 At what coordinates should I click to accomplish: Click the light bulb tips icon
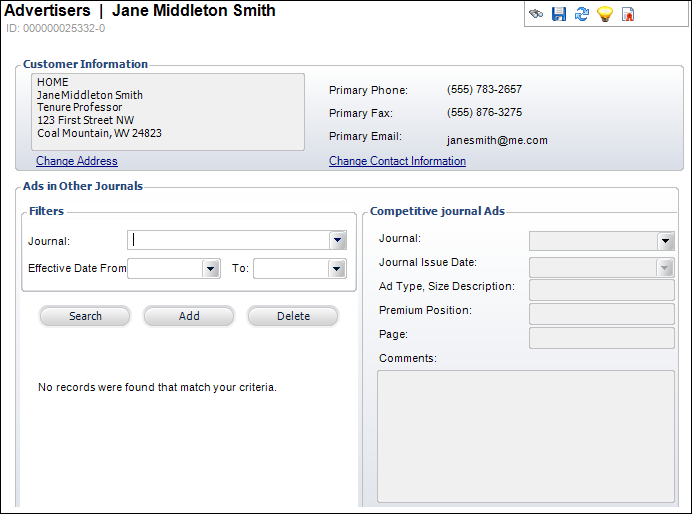[605, 14]
